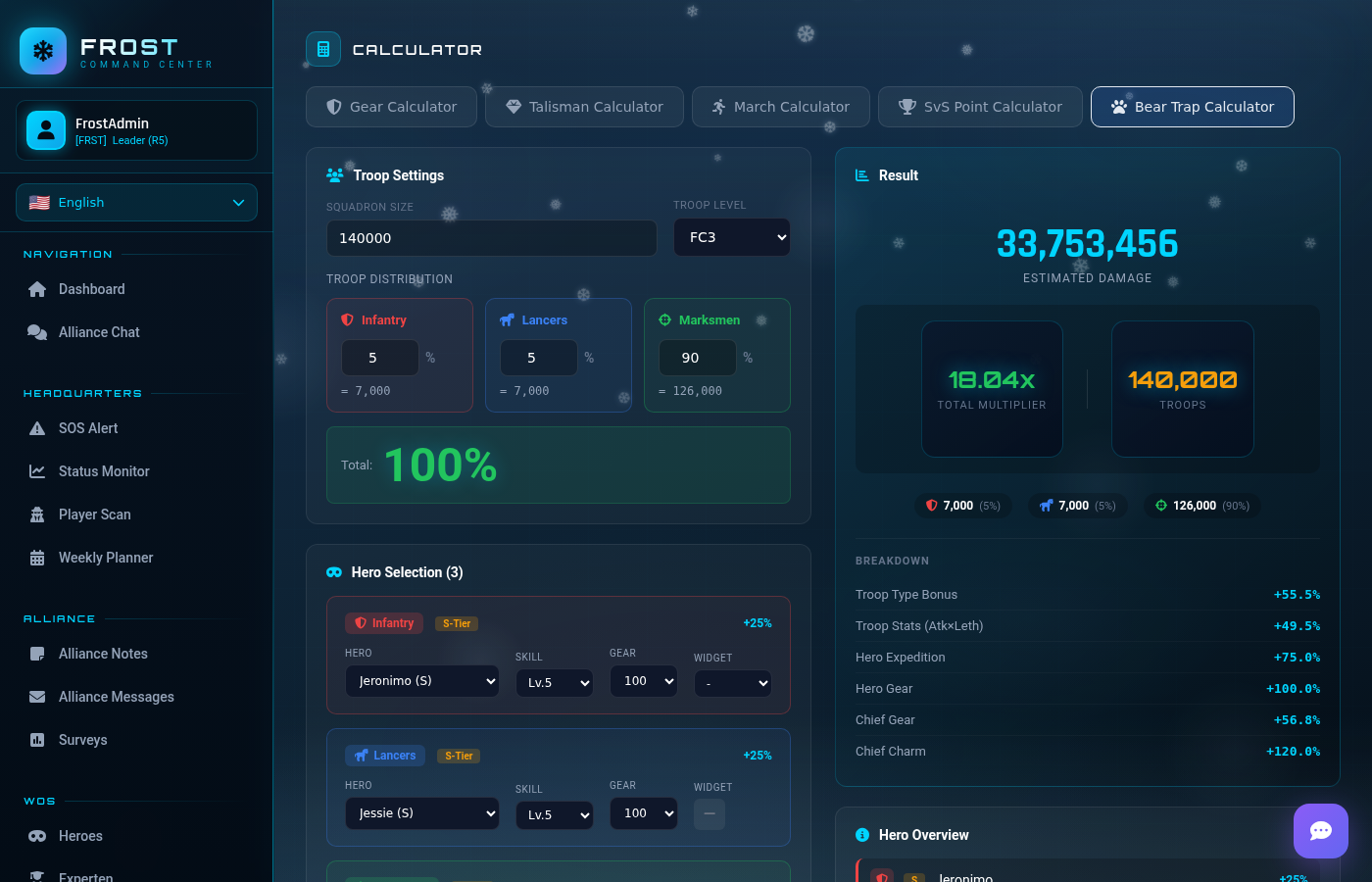This screenshot has height=882, width=1372.
Task: Click the FrostAdmin profile avatar icon
Action: point(46,130)
